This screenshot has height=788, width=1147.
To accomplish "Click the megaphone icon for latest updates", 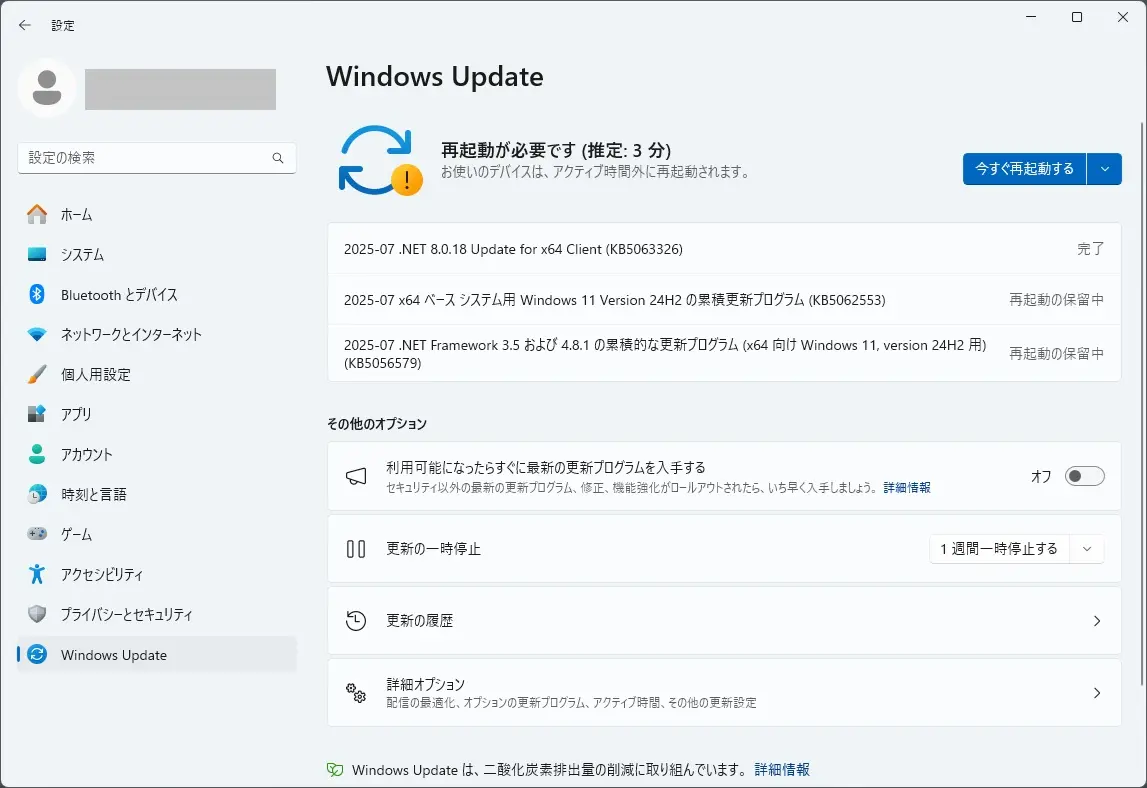I will pyautogui.click(x=356, y=476).
